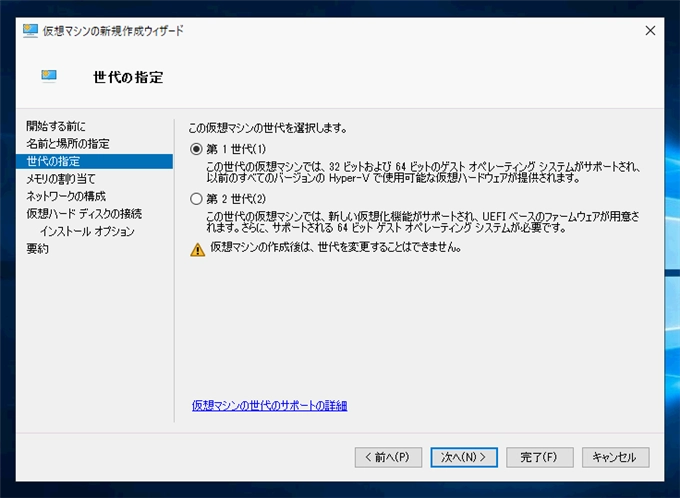
Task: Go to ネットワークの構成 step
Action: coord(66,196)
